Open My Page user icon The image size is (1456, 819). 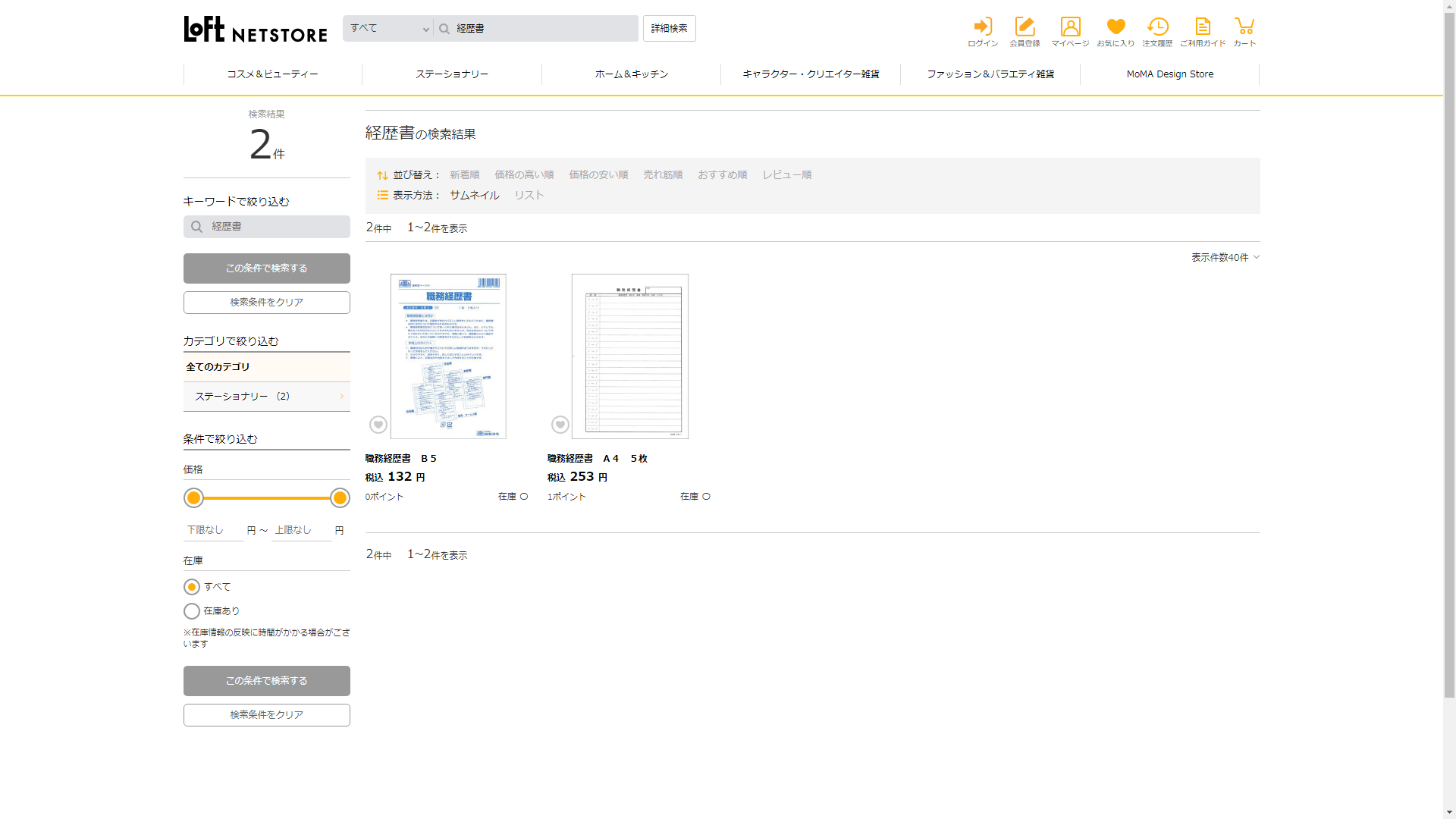1070,27
